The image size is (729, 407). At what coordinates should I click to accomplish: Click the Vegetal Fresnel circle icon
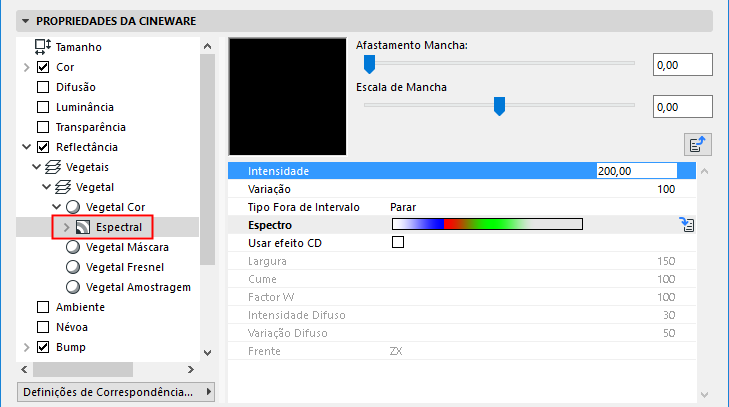[73, 267]
